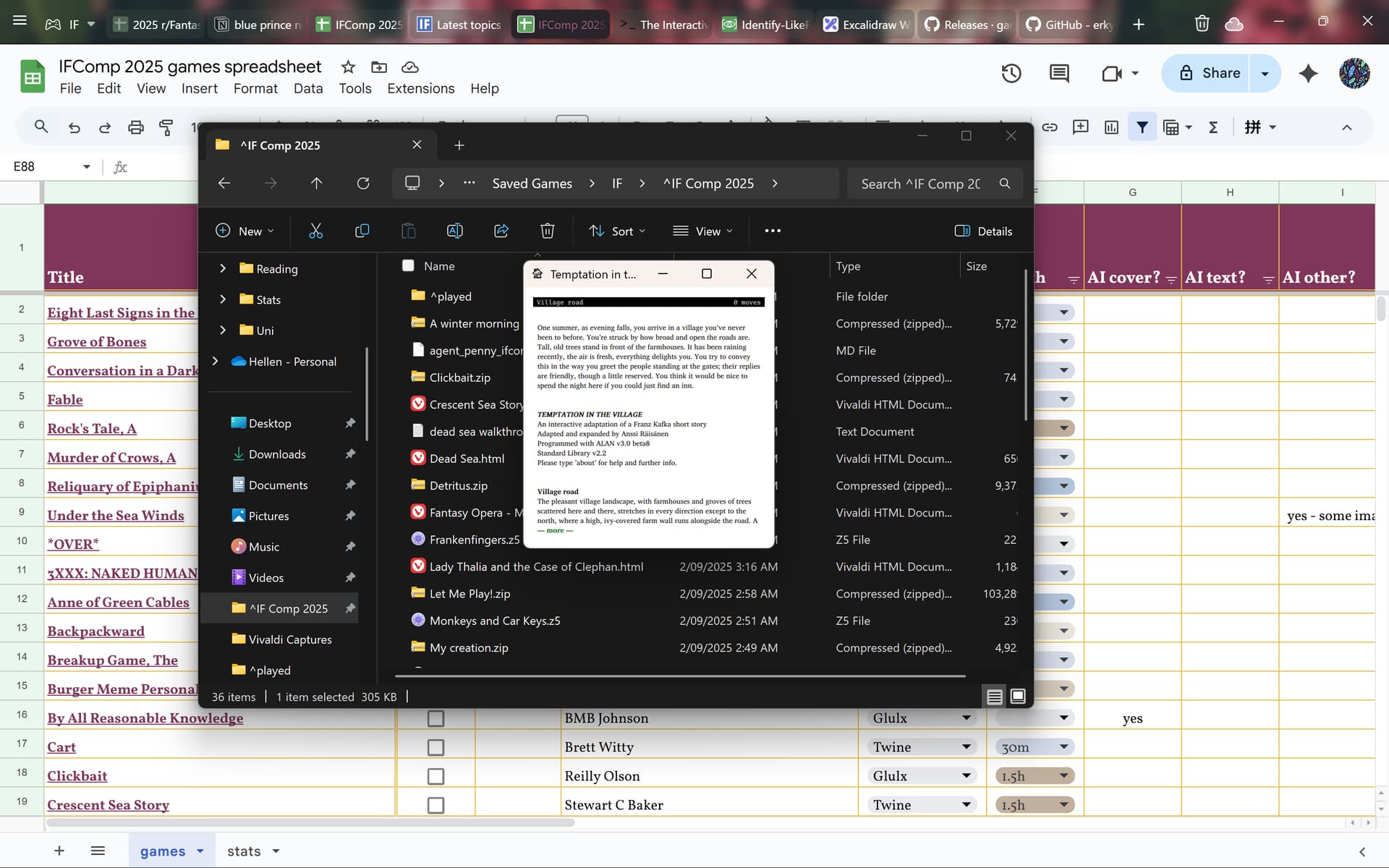The image size is (1389, 868).
Task: Click the Rename icon in Explorer toolbar
Action: click(454, 231)
